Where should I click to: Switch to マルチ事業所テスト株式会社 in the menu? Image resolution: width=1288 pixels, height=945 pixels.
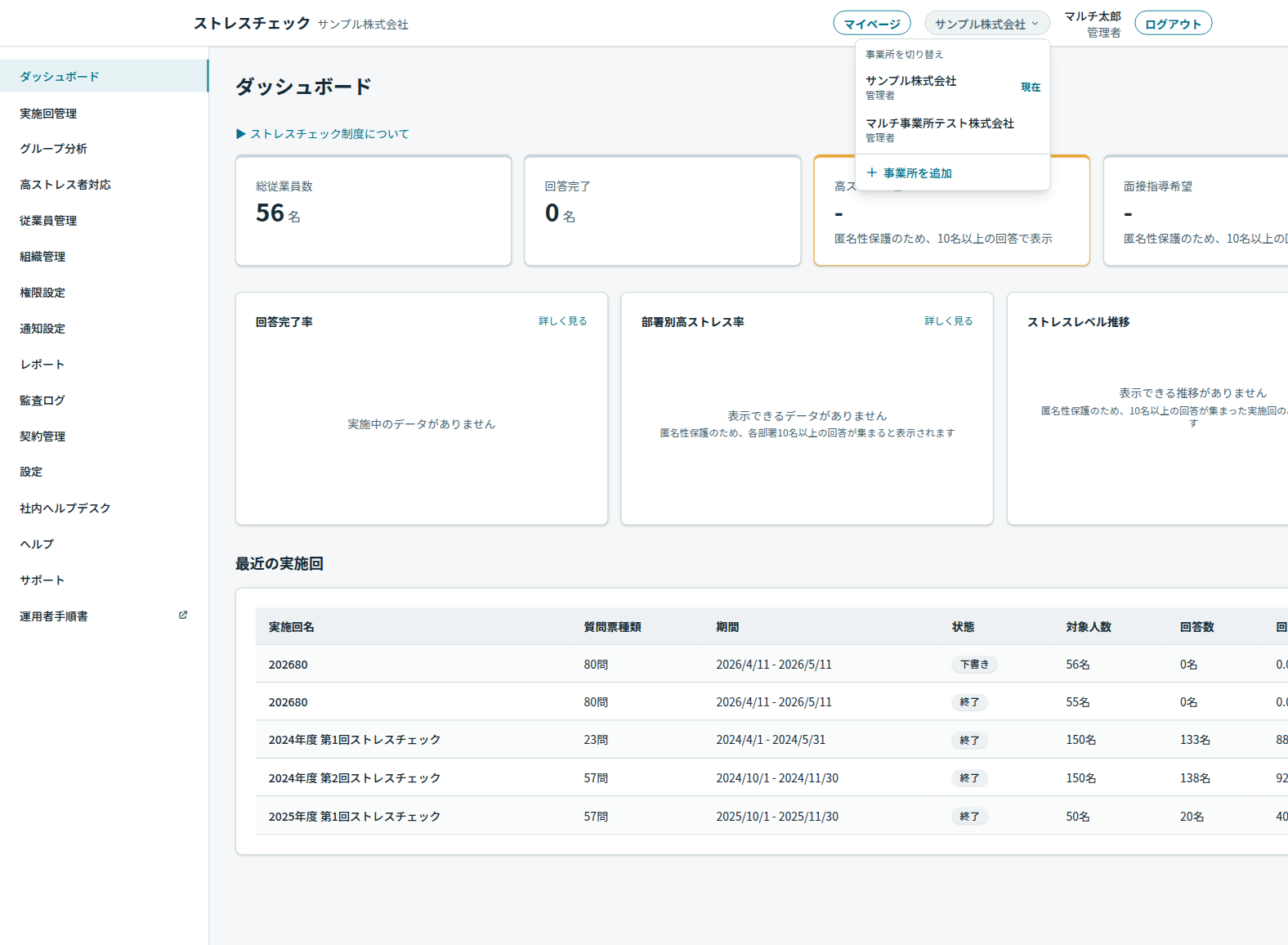pyautogui.click(x=952, y=129)
